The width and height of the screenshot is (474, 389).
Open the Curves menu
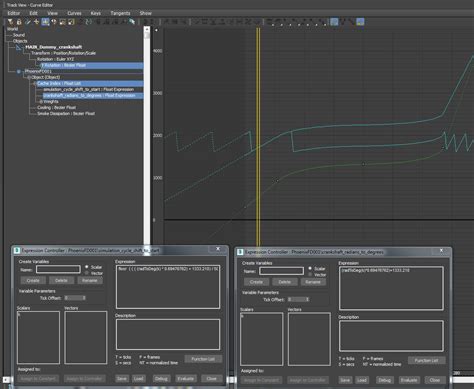[74, 13]
